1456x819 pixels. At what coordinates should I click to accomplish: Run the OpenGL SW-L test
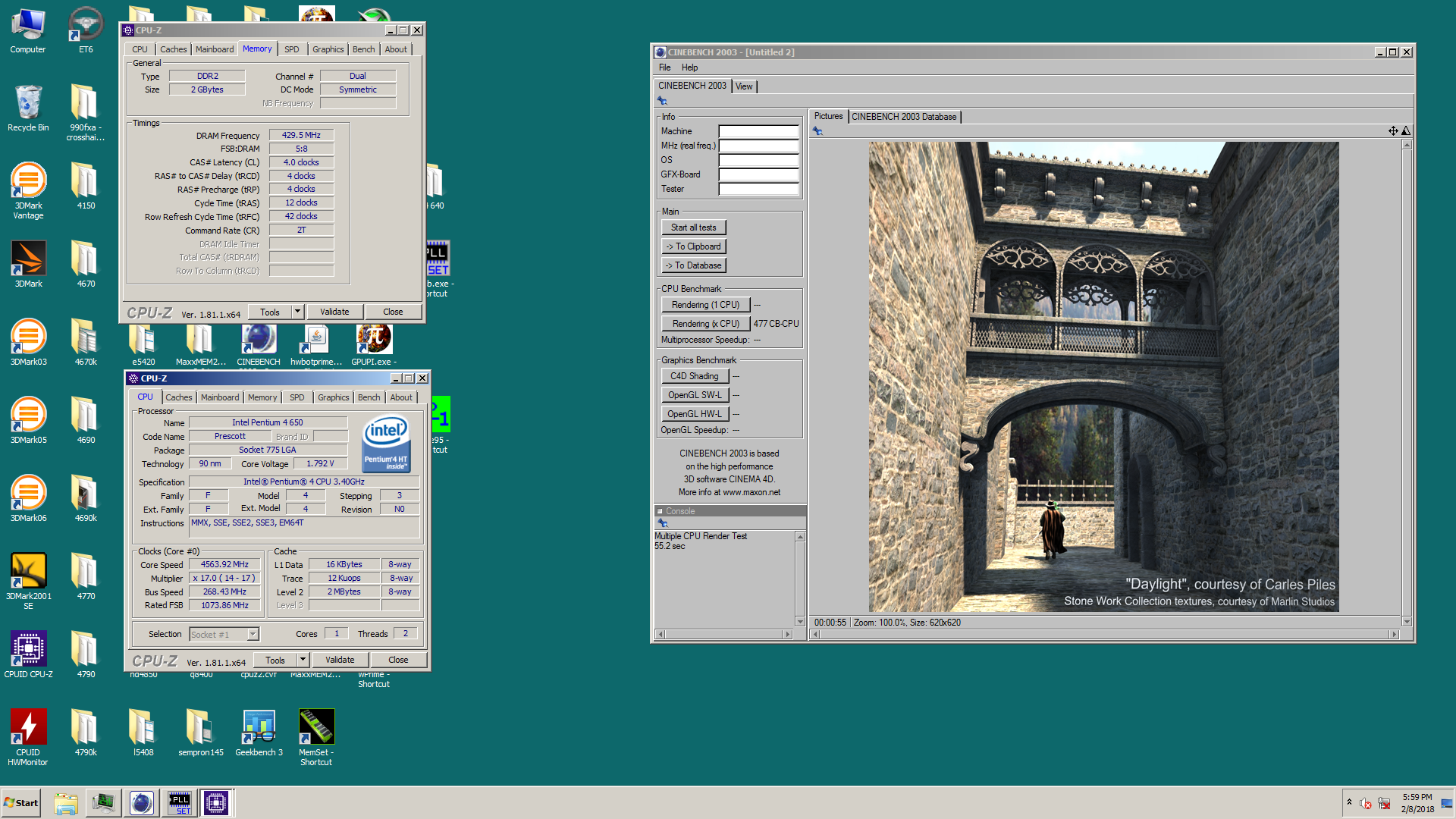[x=695, y=395]
